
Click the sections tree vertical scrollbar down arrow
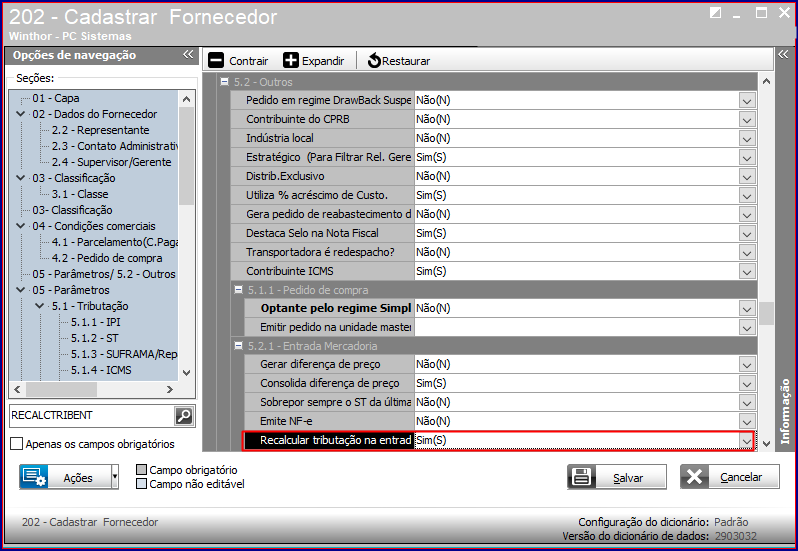(x=186, y=372)
